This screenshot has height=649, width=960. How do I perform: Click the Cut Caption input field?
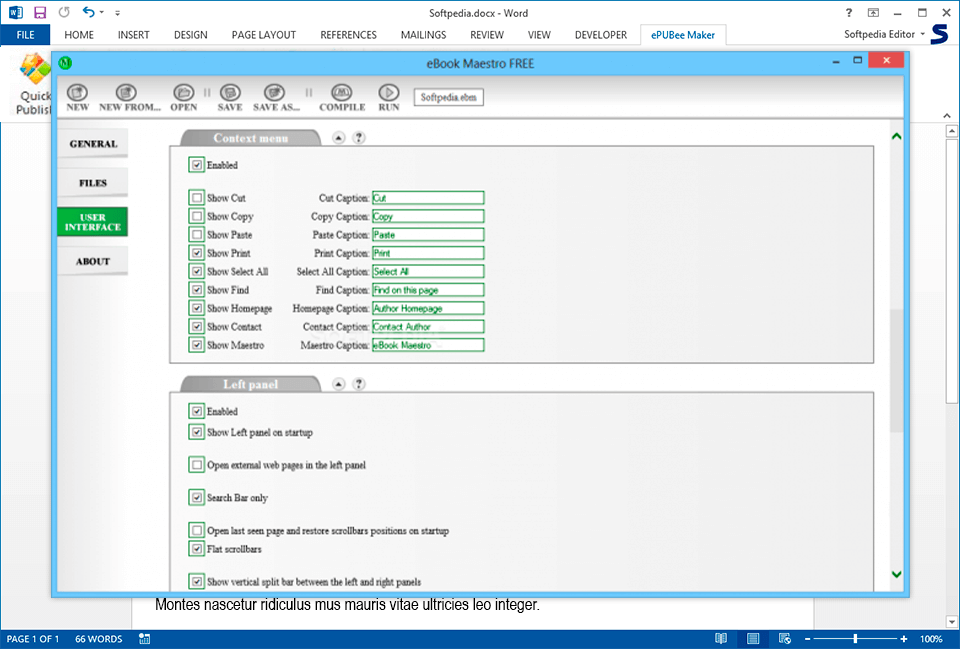(x=428, y=198)
